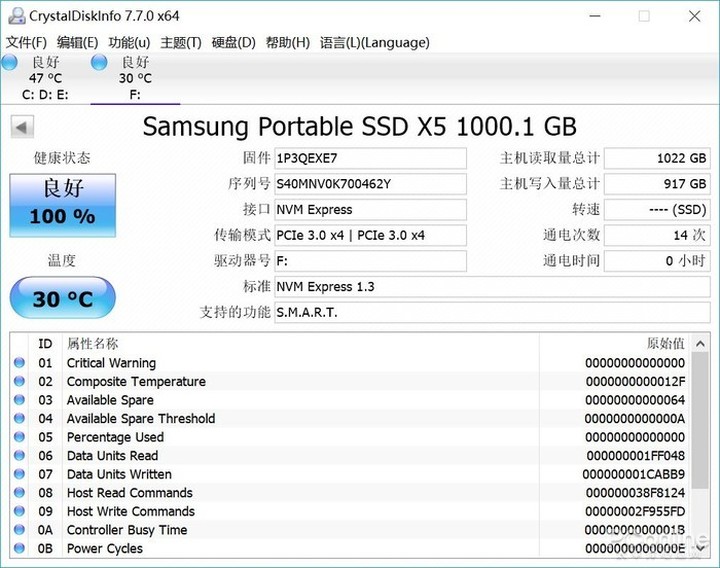This screenshot has height=568, width=720.
Task: Open the 硬盘(D) menu
Action: 233,42
